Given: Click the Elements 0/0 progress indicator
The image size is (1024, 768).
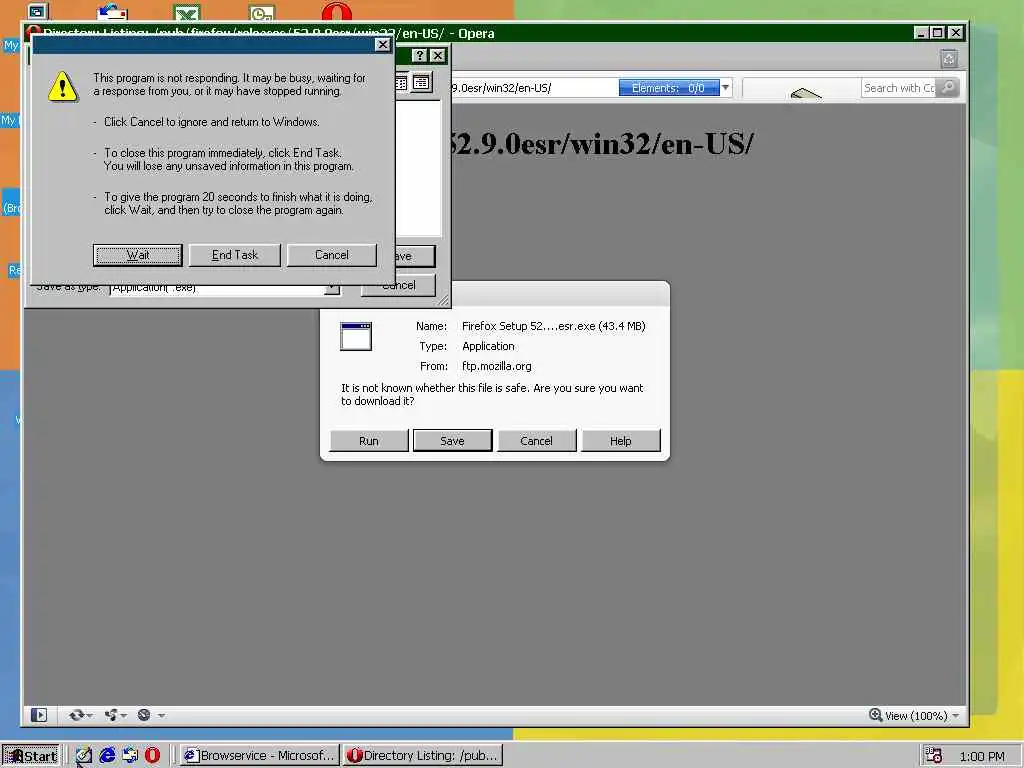Looking at the screenshot, I should [669, 88].
